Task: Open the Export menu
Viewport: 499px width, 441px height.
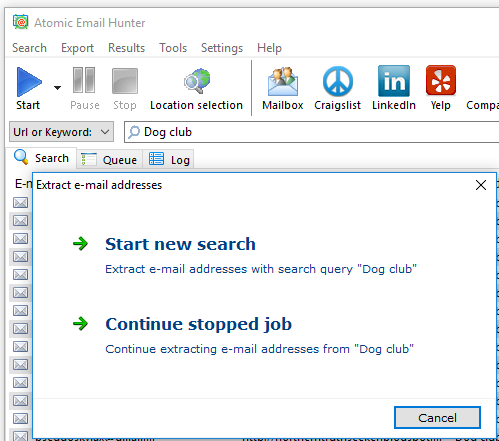Action: (77, 48)
